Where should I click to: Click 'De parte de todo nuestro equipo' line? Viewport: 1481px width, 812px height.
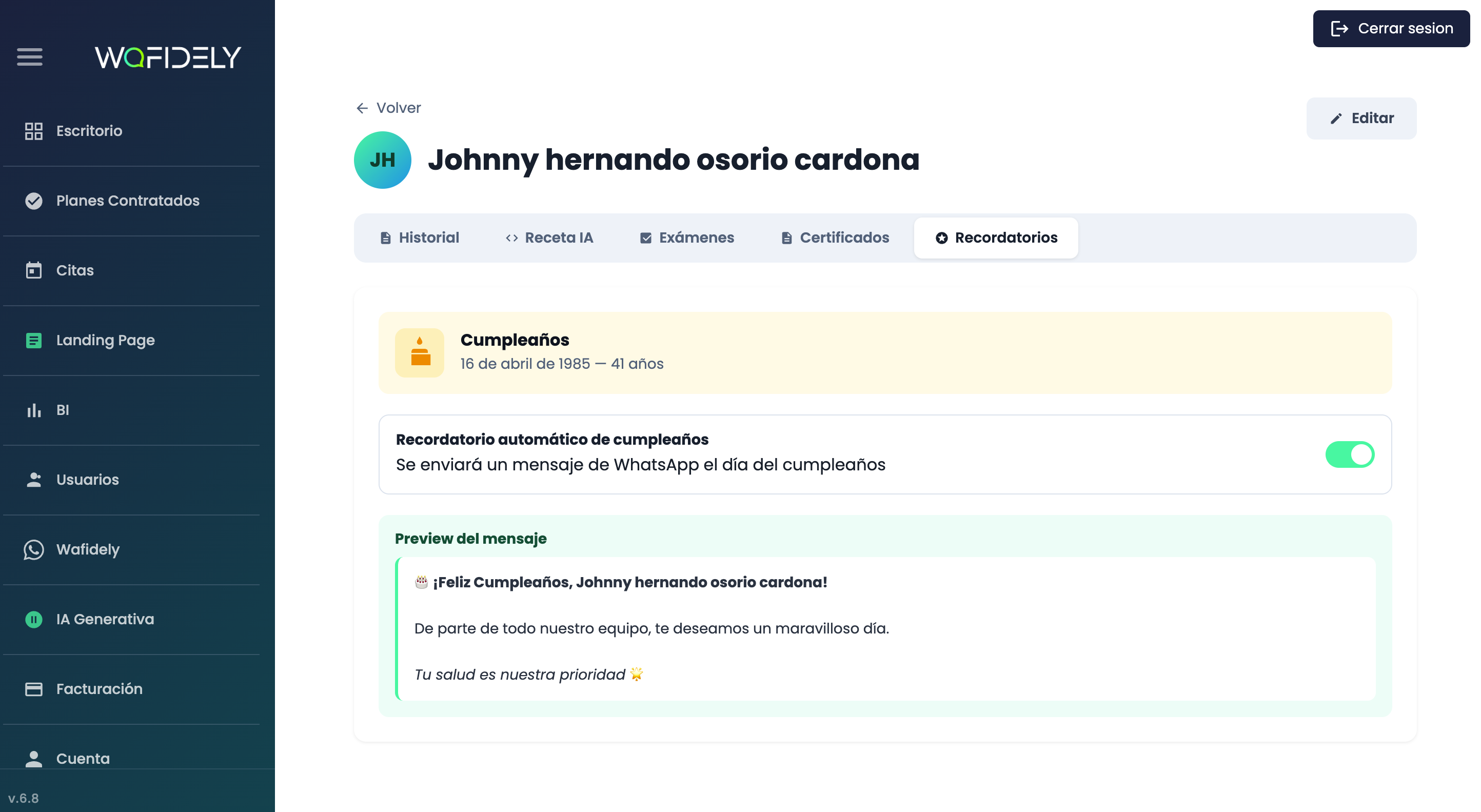(651, 628)
